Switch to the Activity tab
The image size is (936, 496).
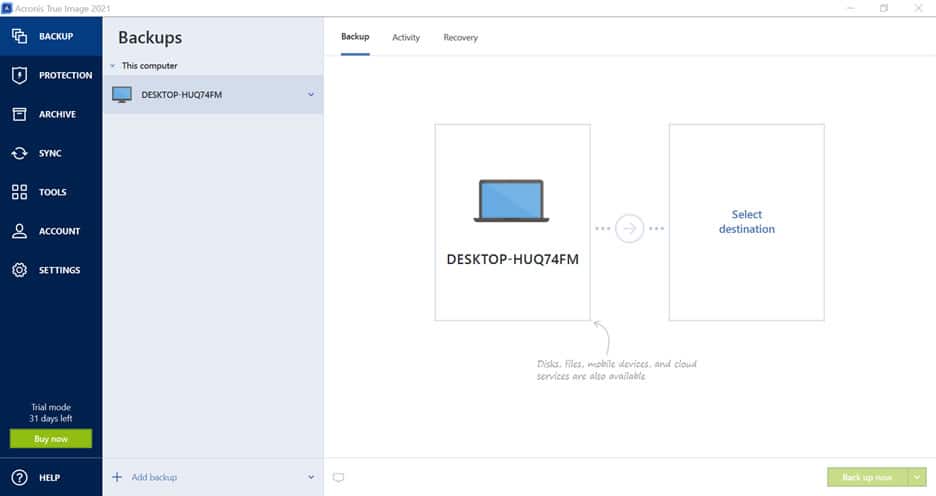pyautogui.click(x=406, y=37)
